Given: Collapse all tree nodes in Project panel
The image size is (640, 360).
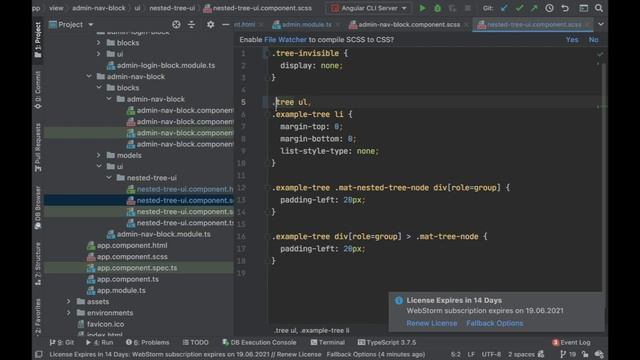Looking at the screenshot, I should [x=191, y=24].
